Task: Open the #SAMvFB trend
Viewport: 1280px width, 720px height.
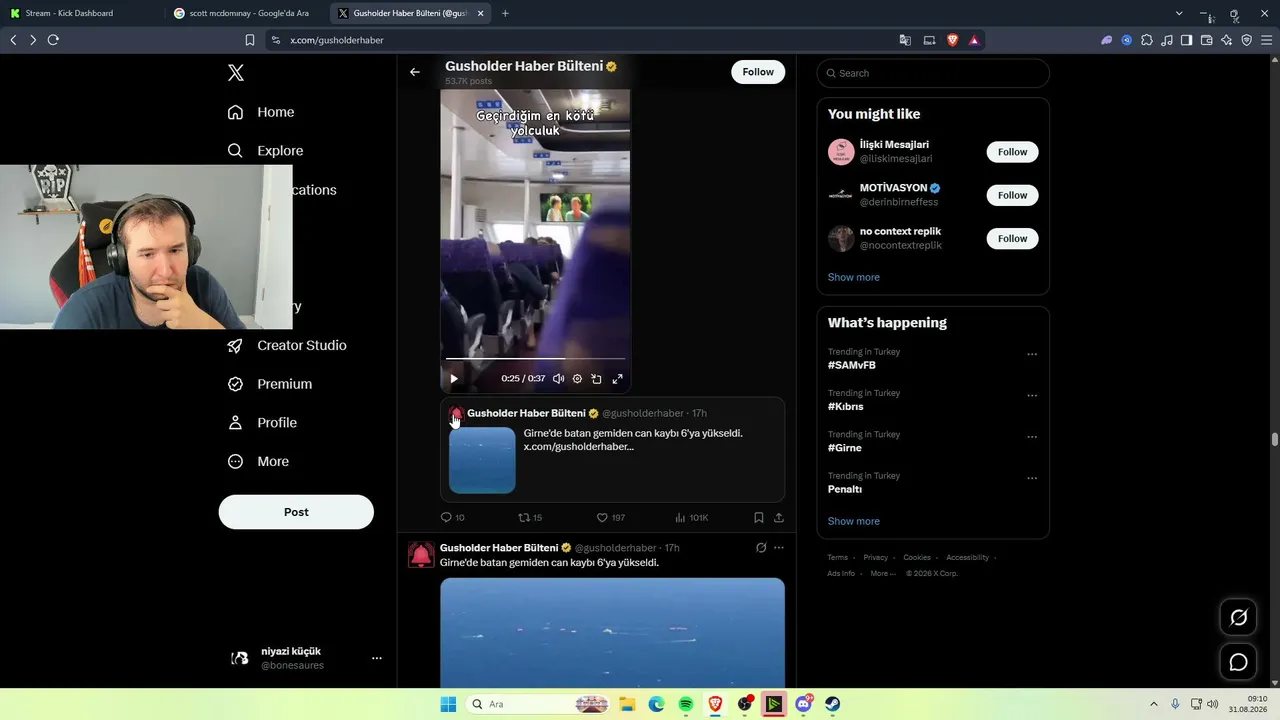Action: 852,365
